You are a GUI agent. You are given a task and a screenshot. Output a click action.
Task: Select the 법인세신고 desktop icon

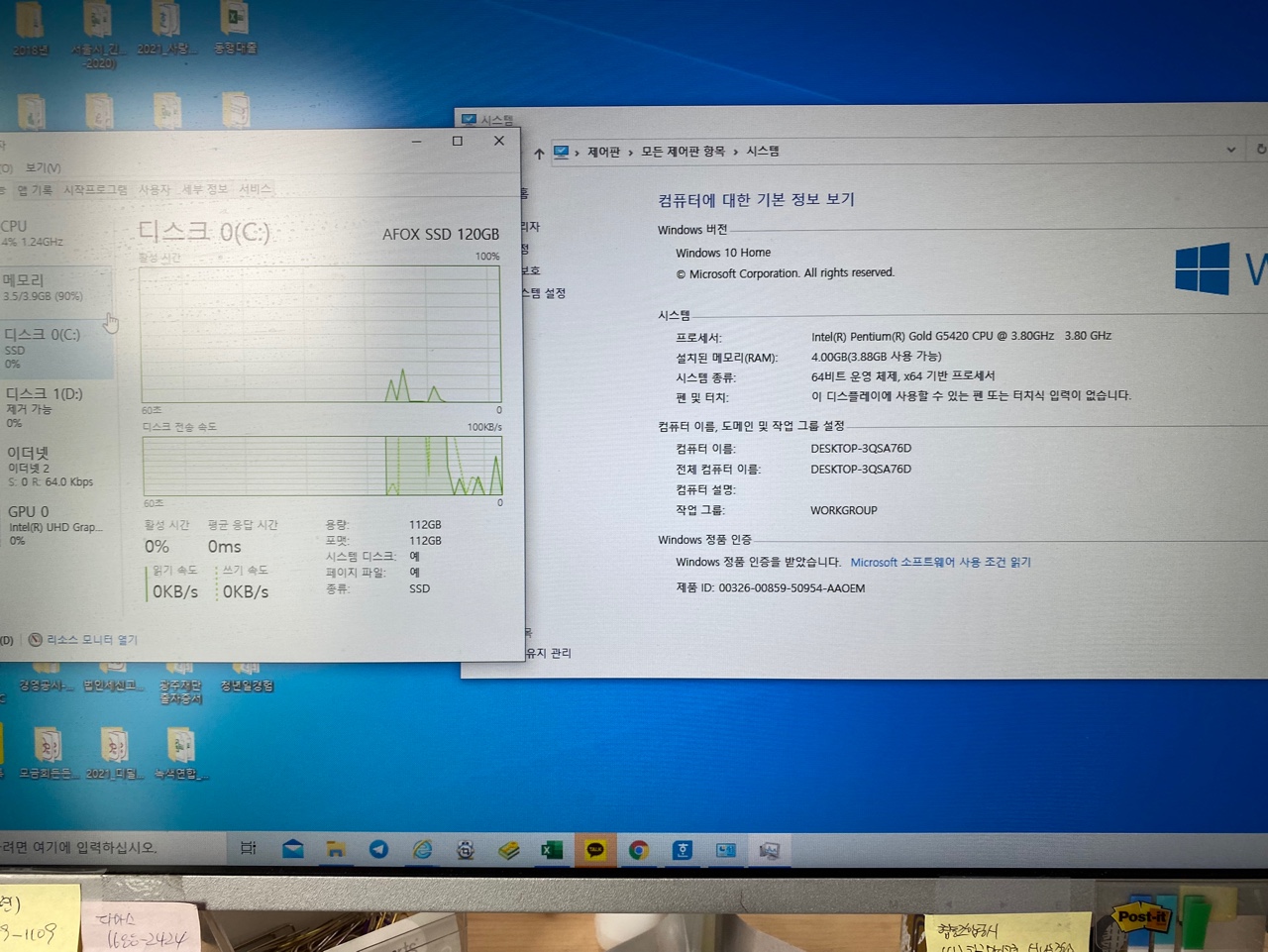tap(112, 678)
